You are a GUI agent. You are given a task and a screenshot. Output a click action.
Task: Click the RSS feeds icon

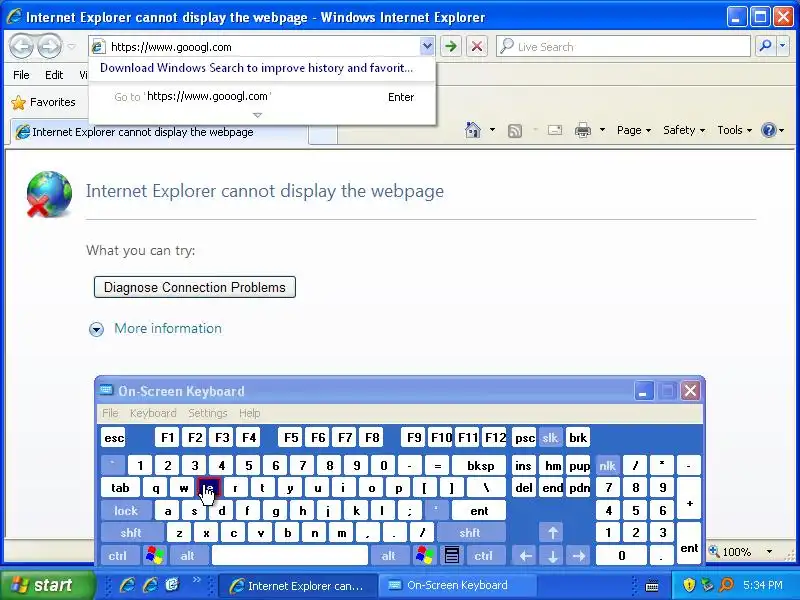515,131
